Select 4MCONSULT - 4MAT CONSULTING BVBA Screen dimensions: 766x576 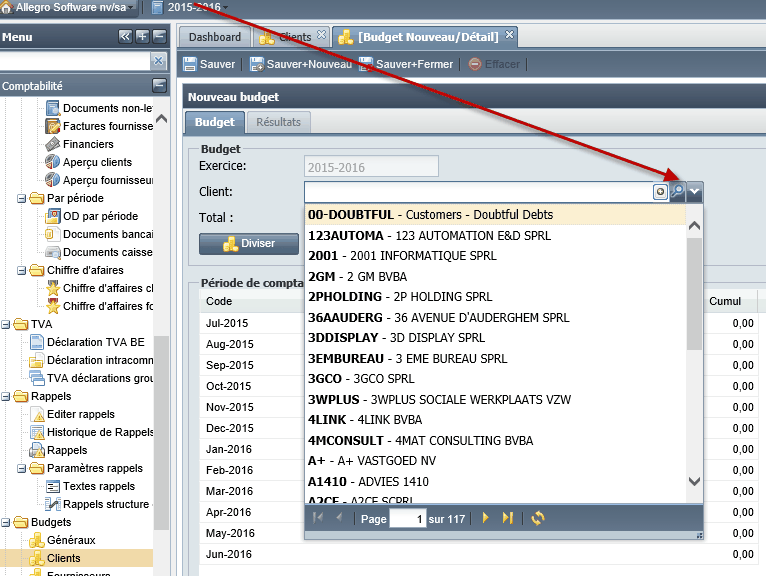tap(495, 441)
